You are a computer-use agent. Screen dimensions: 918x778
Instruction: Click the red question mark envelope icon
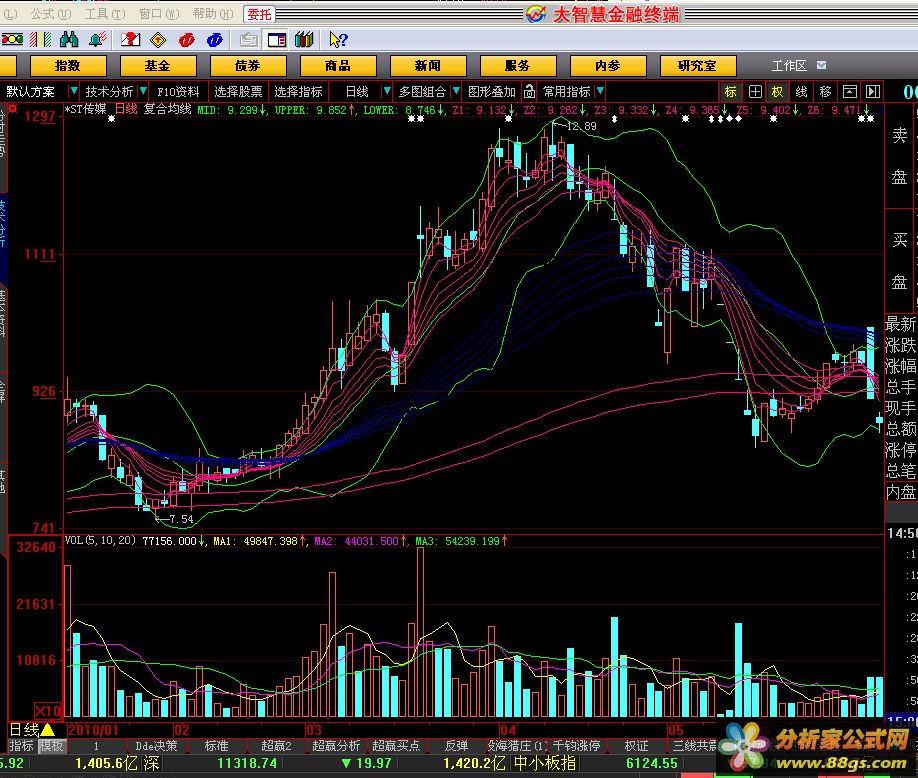pyautogui.click(x=130, y=39)
